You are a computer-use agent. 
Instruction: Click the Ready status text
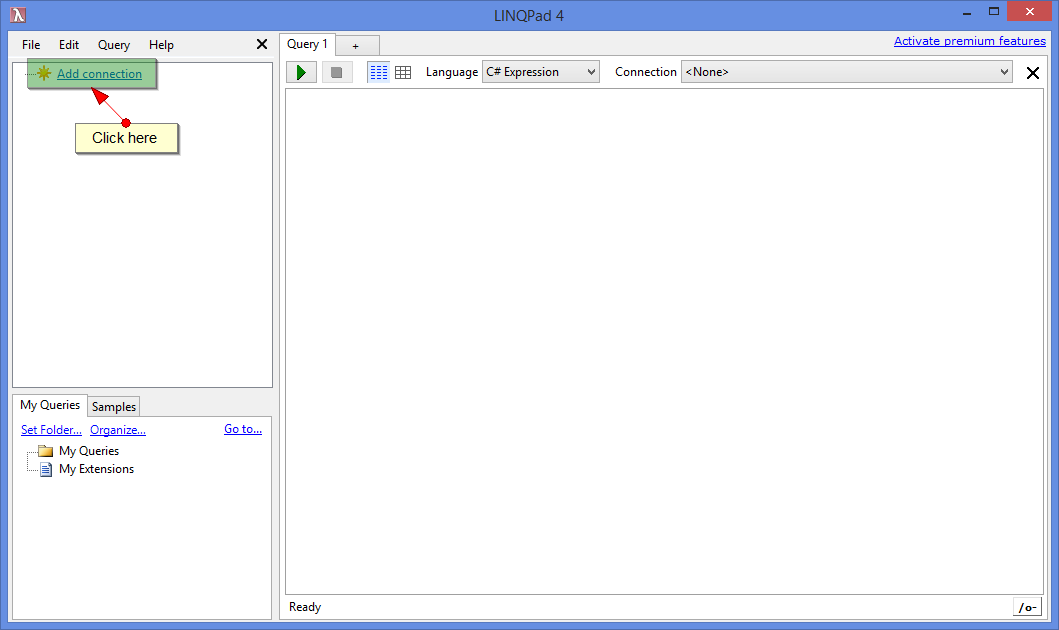point(305,607)
